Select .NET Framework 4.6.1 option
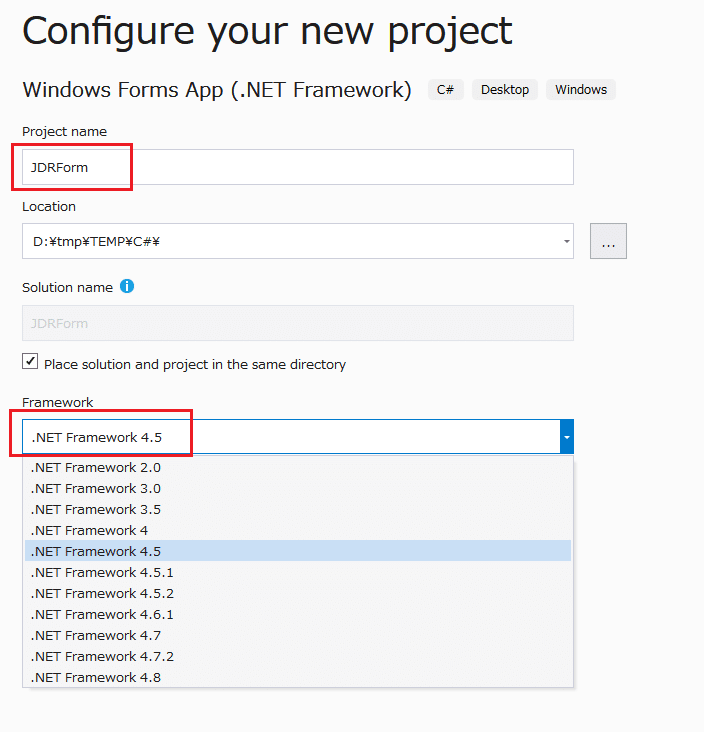 click(x=102, y=614)
